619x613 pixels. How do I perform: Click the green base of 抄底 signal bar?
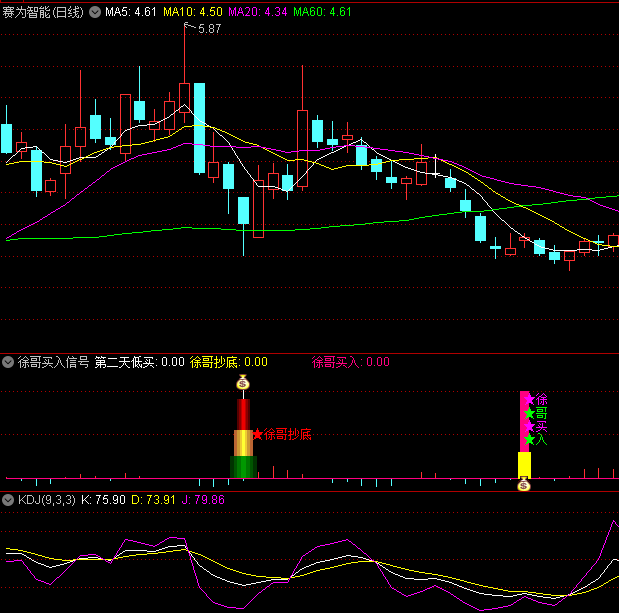pyautogui.click(x=244, y=467)
